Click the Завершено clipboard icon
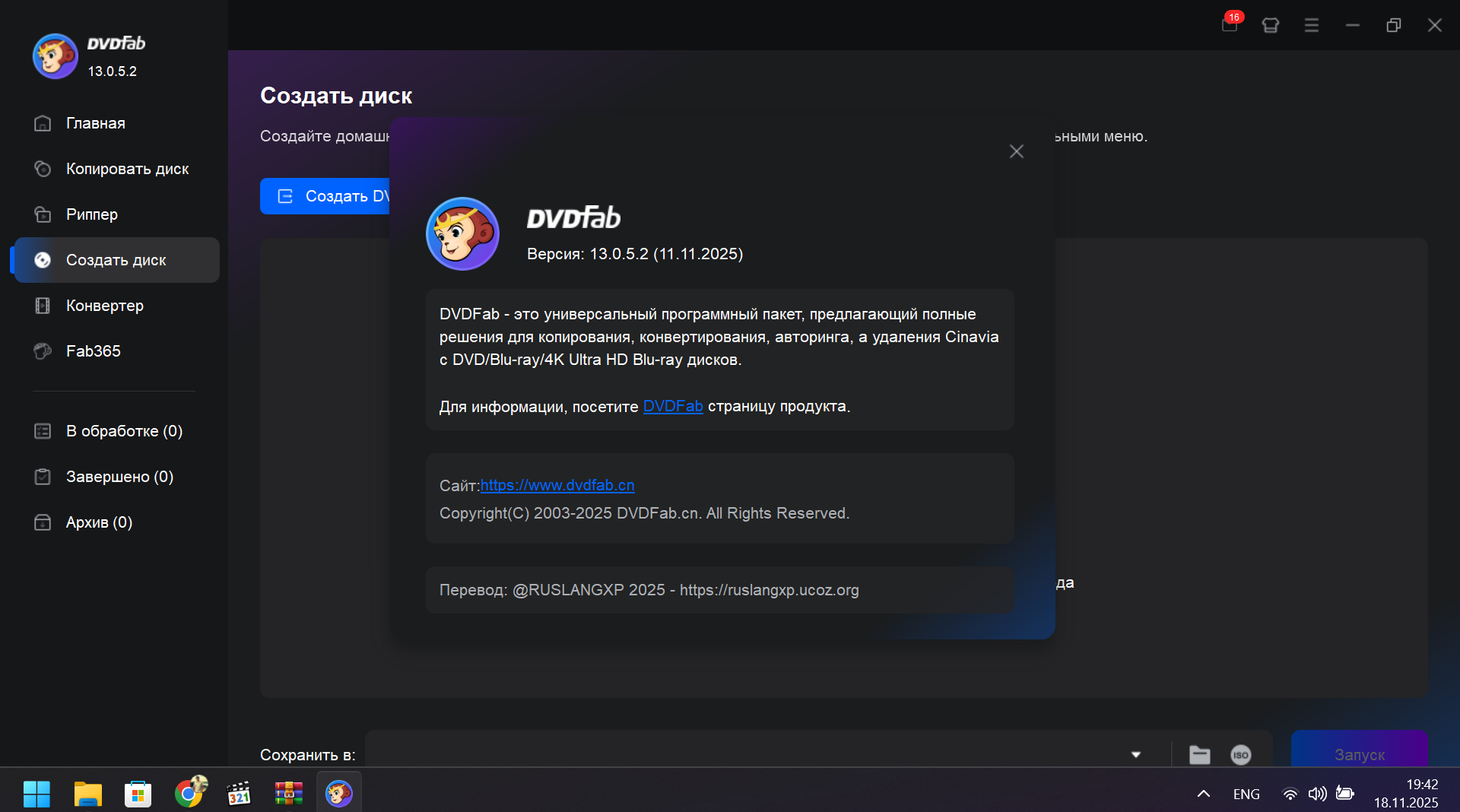This screenshot has height=812, width=1460. click(43, 477)
